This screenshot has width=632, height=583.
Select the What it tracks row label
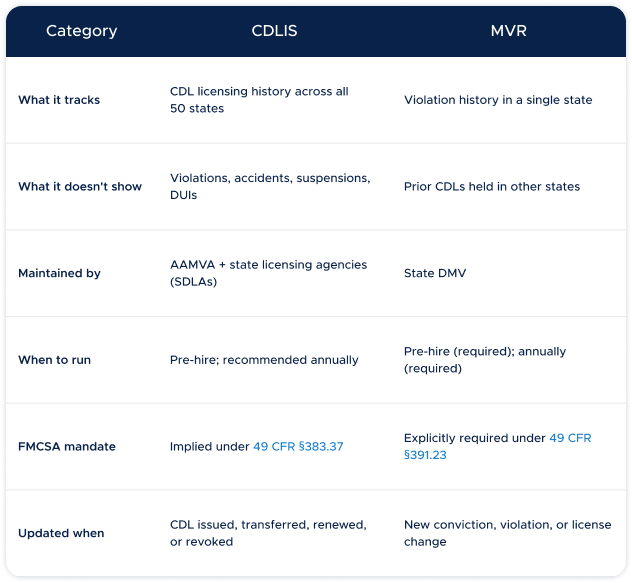(59, 100)
